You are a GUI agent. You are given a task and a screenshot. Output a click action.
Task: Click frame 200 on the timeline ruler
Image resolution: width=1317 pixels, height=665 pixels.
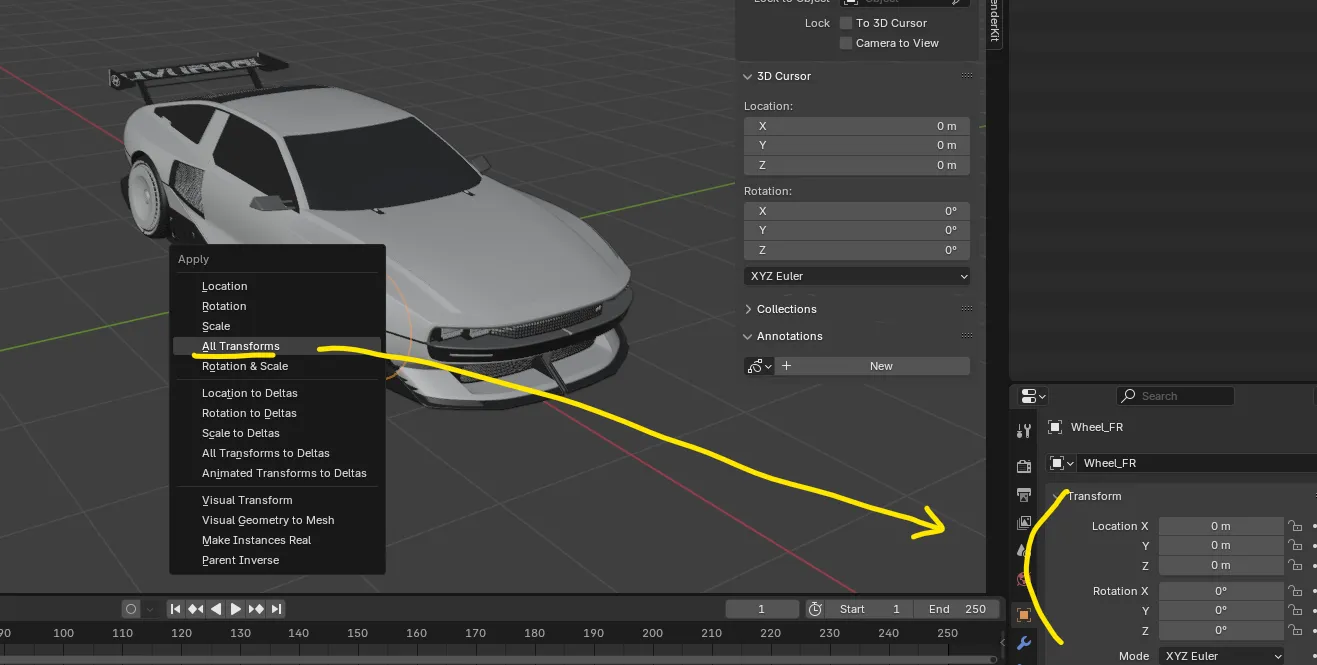653,633
